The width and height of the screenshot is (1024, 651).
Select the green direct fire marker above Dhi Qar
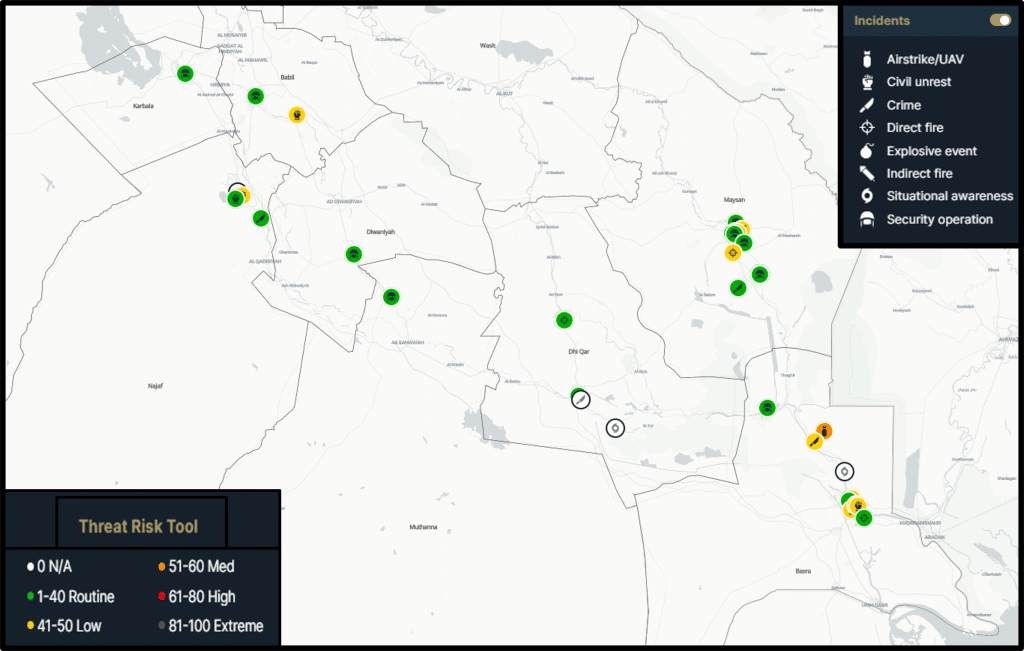[x=564, y=320]
